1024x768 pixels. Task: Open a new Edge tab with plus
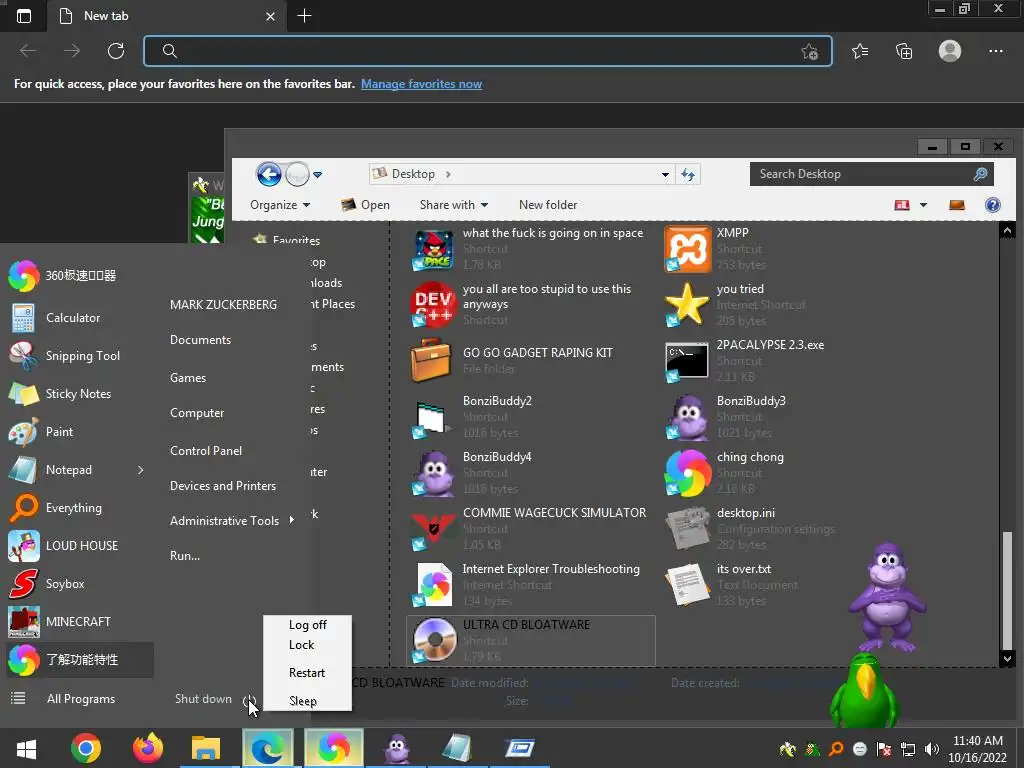click(304, 16)
